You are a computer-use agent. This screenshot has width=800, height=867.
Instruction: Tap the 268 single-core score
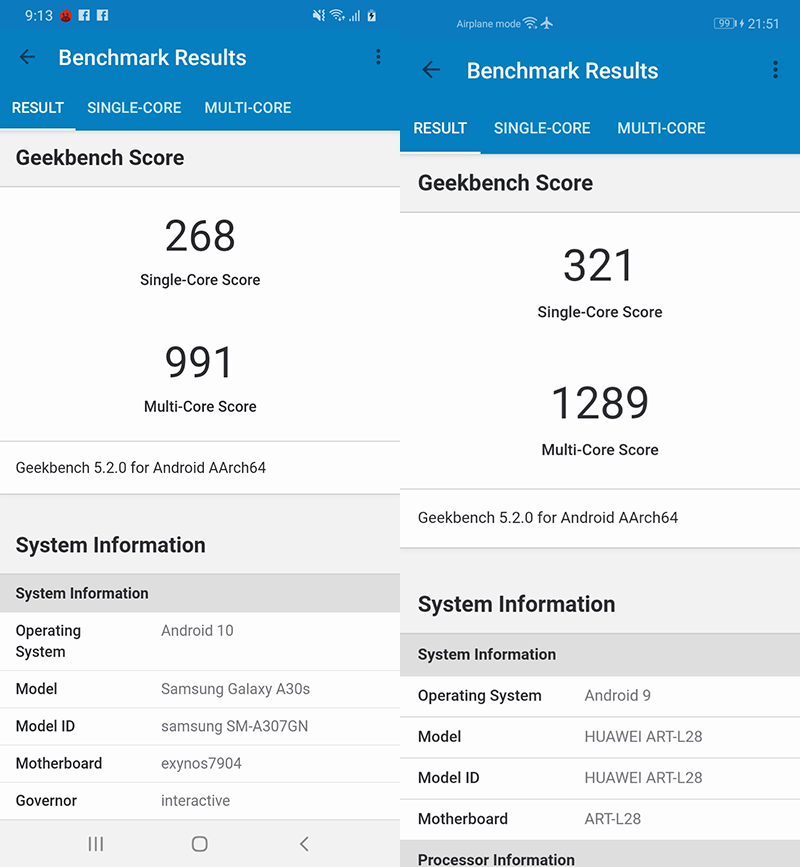pos(200,236)
